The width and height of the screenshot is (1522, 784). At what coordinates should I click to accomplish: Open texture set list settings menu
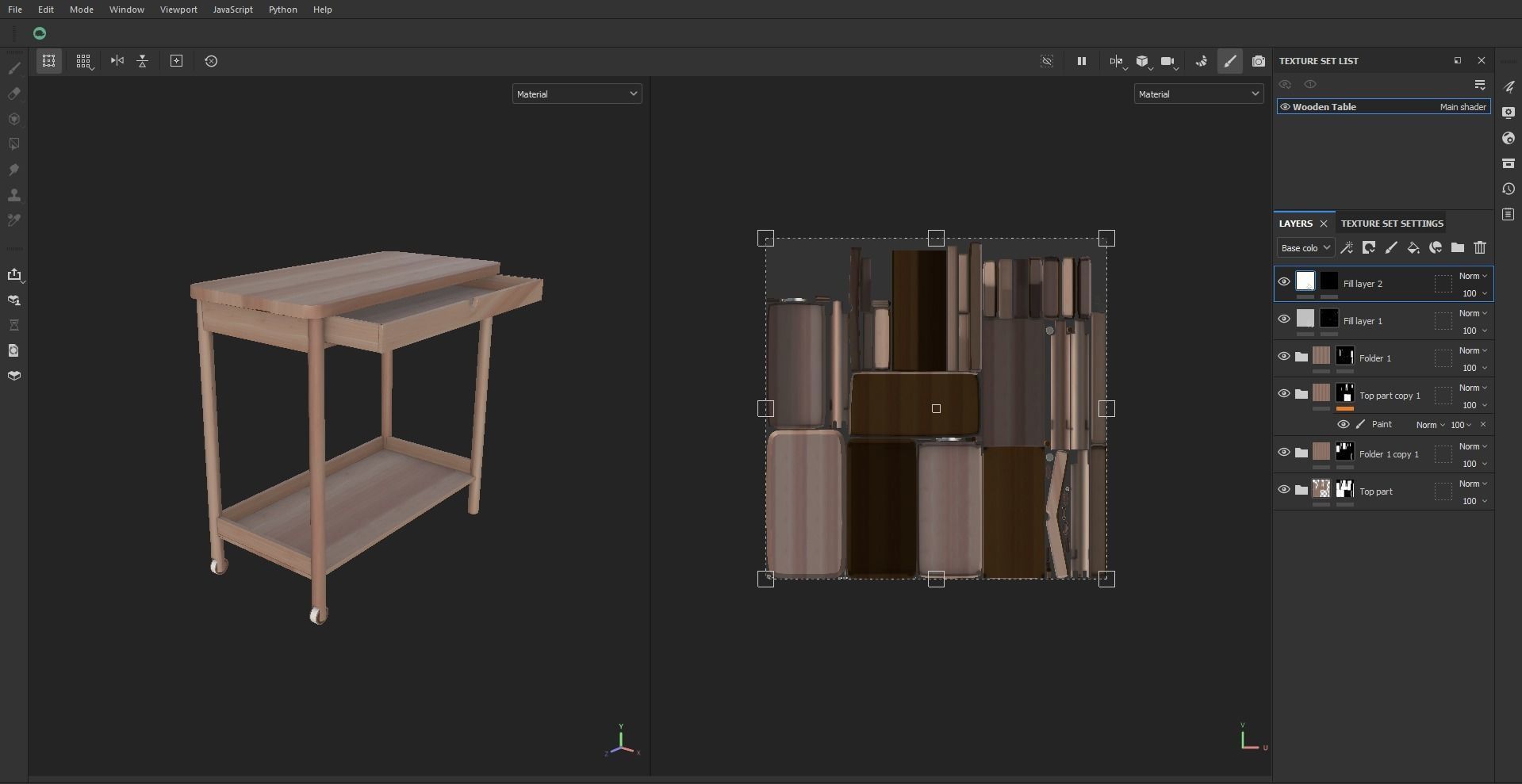coord(1480,85)
